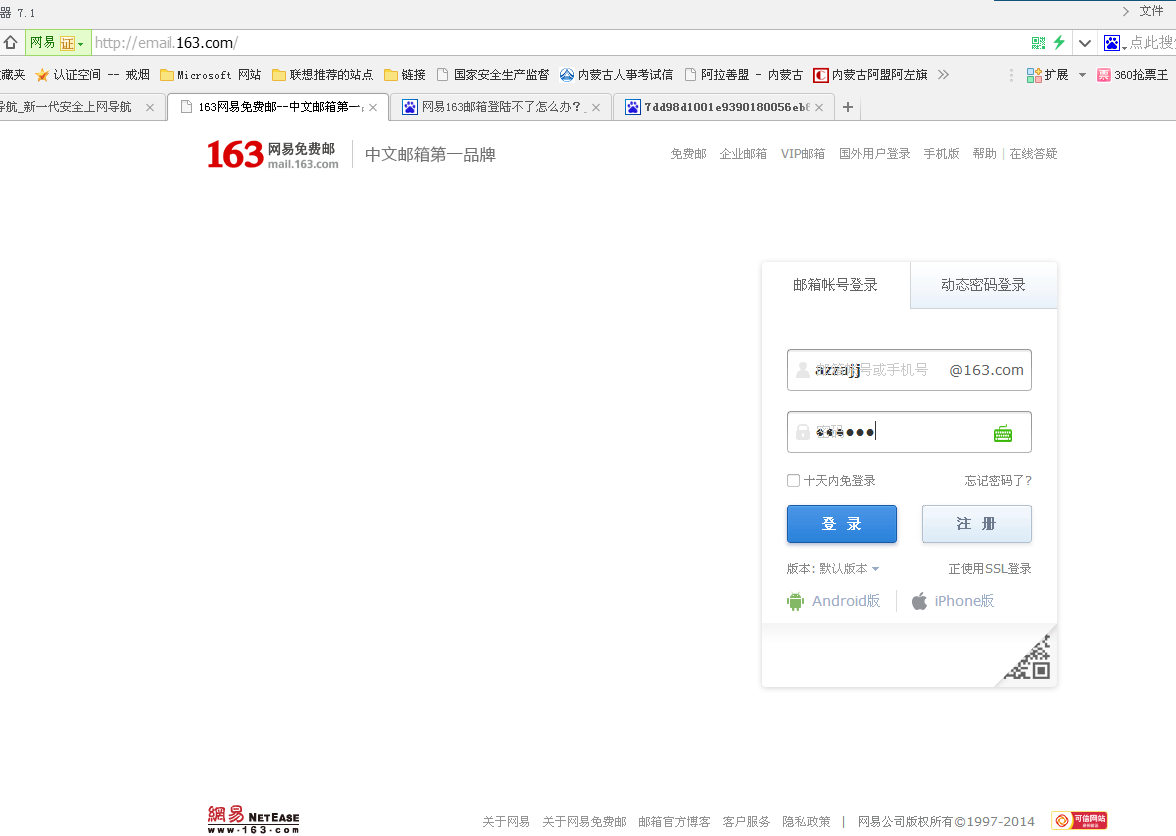Open the VIP邮箱 header link
The image size is (1176, 836).
pyautogui.click(x=802, y=154)
